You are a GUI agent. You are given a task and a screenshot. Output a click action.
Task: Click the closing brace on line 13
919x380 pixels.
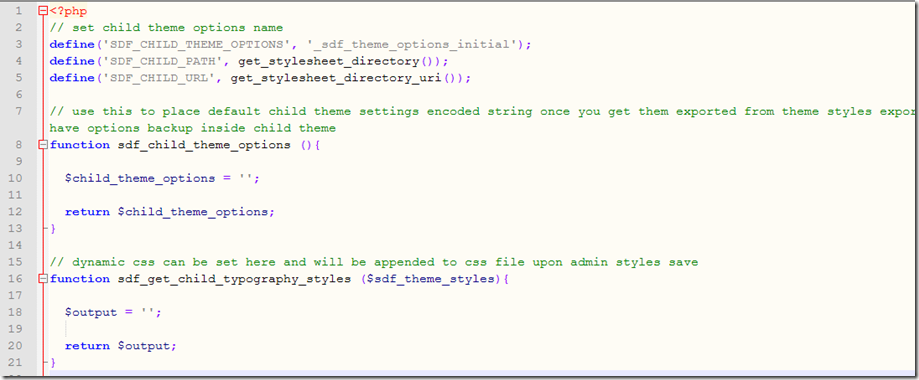point(53,229)
